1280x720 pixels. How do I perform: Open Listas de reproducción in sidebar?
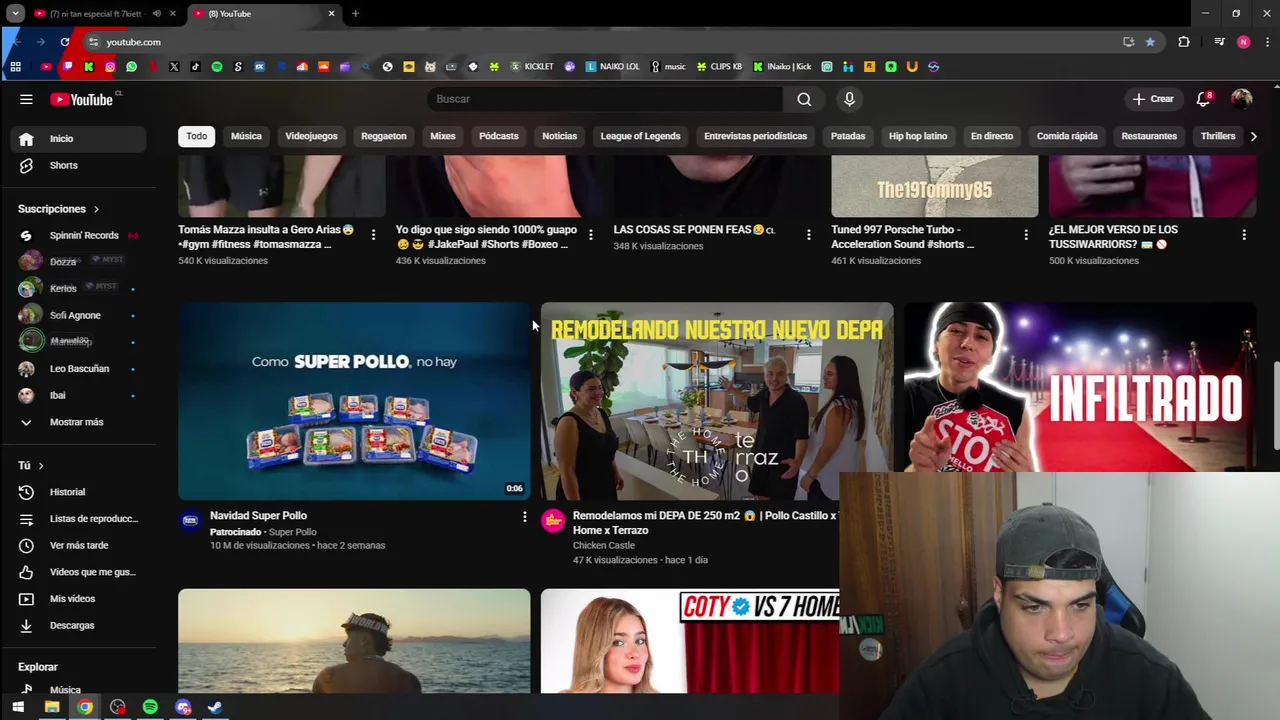click(x=77, y=519)
